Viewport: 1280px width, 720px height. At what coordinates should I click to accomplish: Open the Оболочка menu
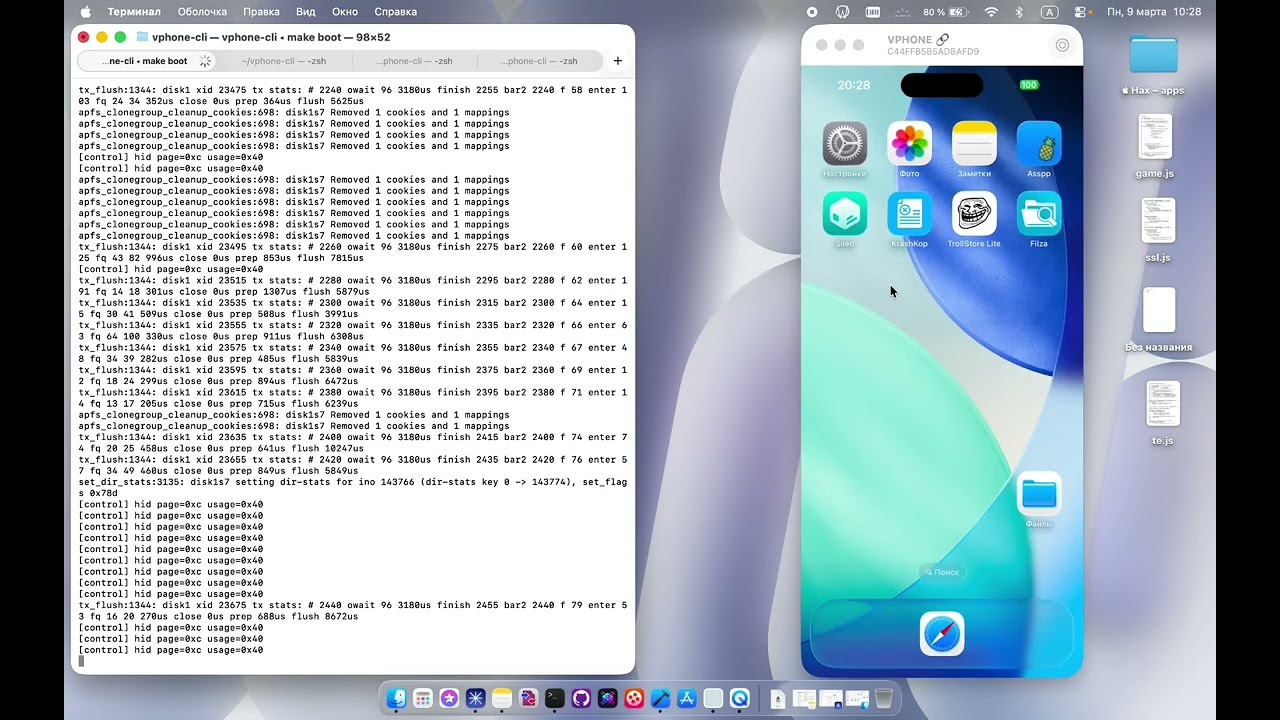pyautogui.click(x=202, y=12)
